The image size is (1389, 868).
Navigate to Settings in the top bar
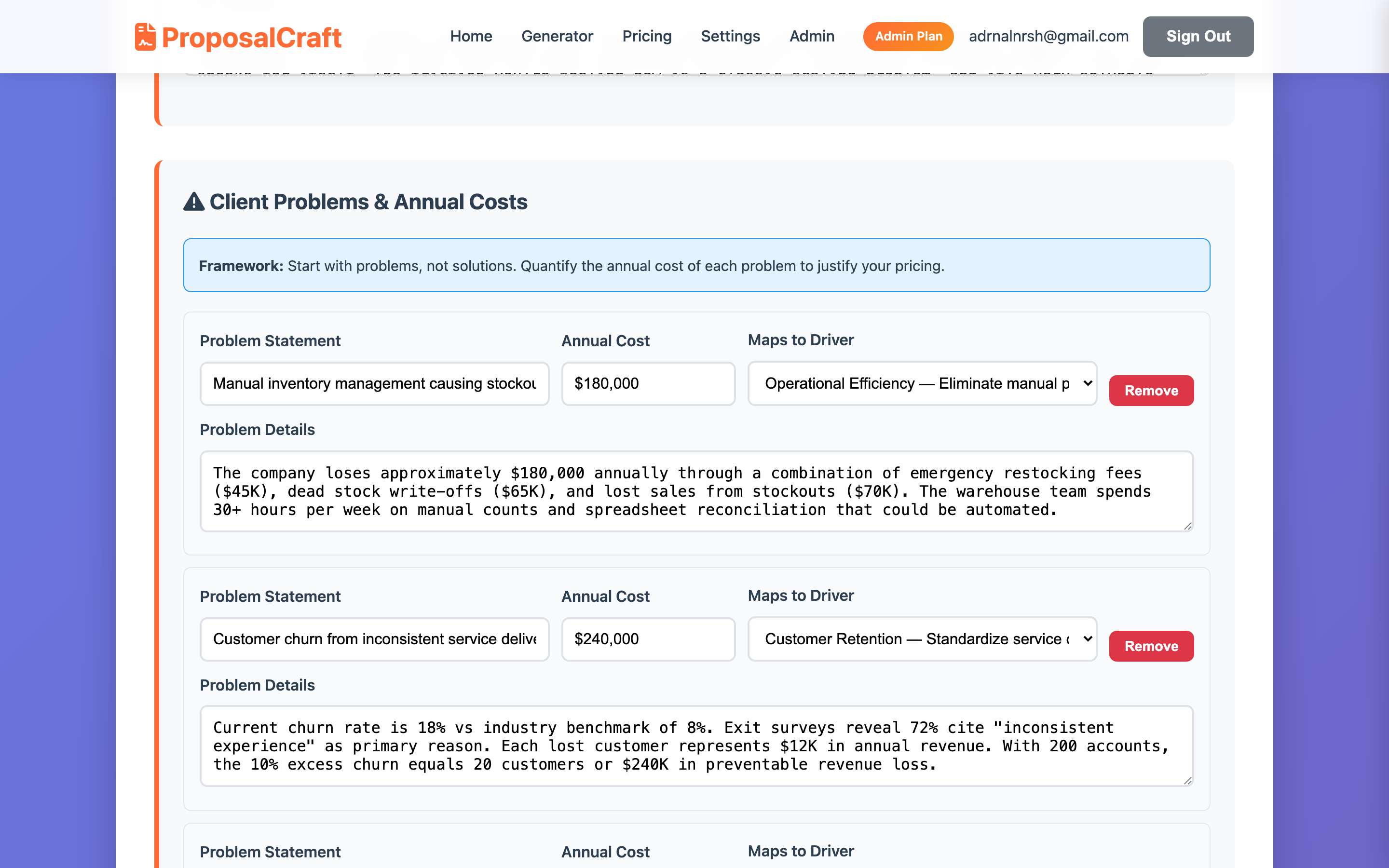[730, 36]
